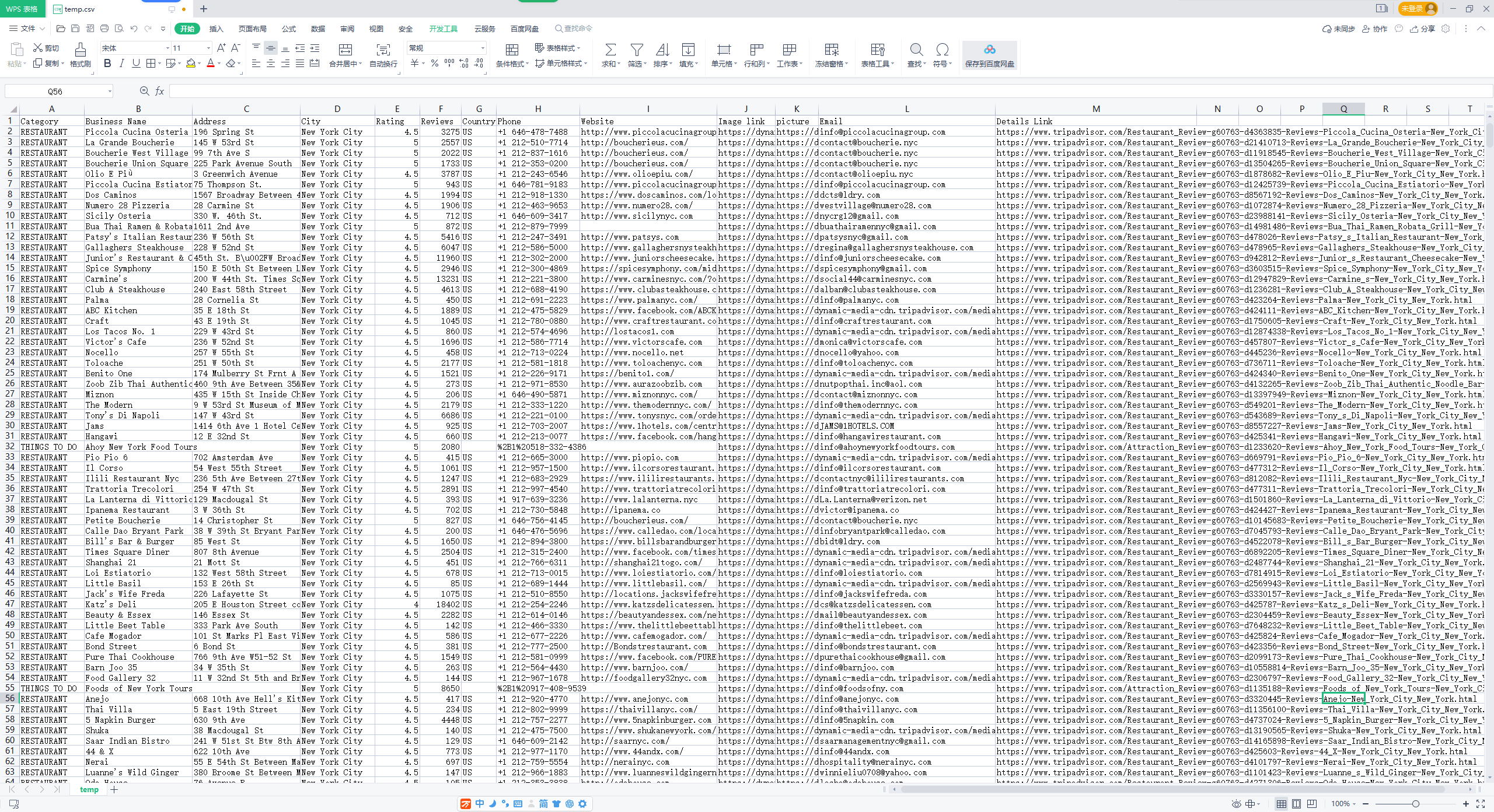Viewport: 1494px width, 812px height.
Task: Click the Freeze Panes (冻结窗格) icon
Action: [832, 50]
